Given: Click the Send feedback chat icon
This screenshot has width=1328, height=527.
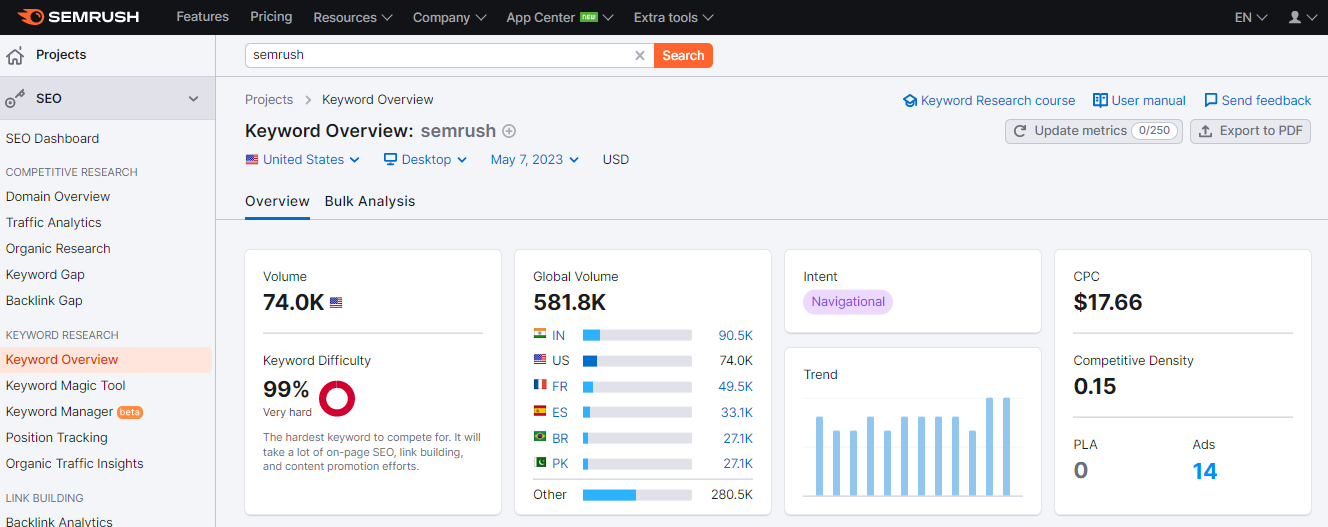Looking at the screenshot, I should [x=1211, y=101].
